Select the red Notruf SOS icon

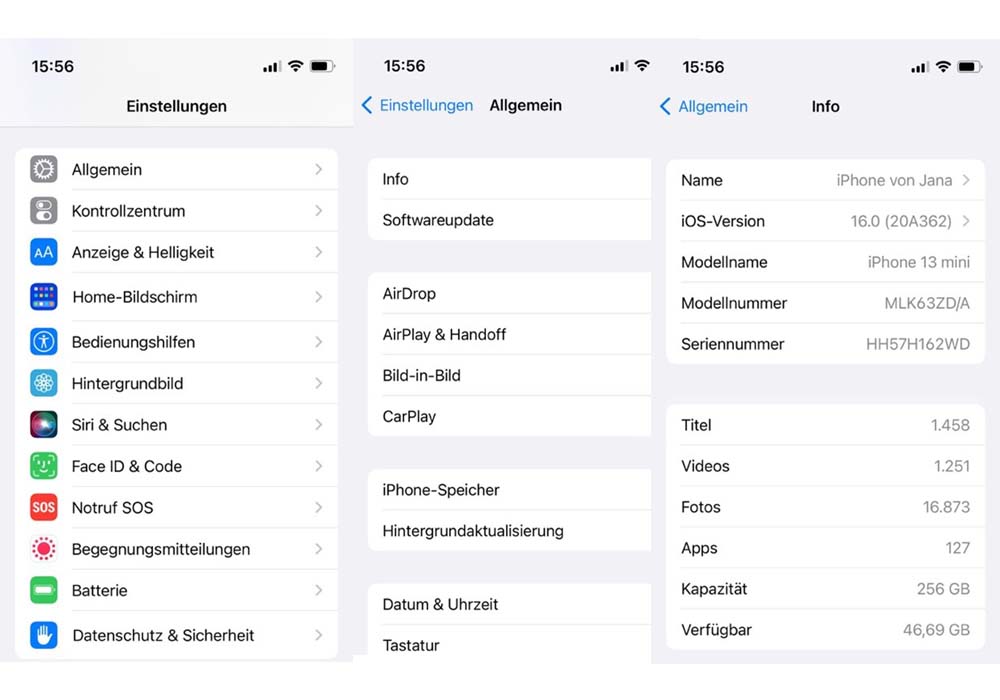tap(42, 507)
